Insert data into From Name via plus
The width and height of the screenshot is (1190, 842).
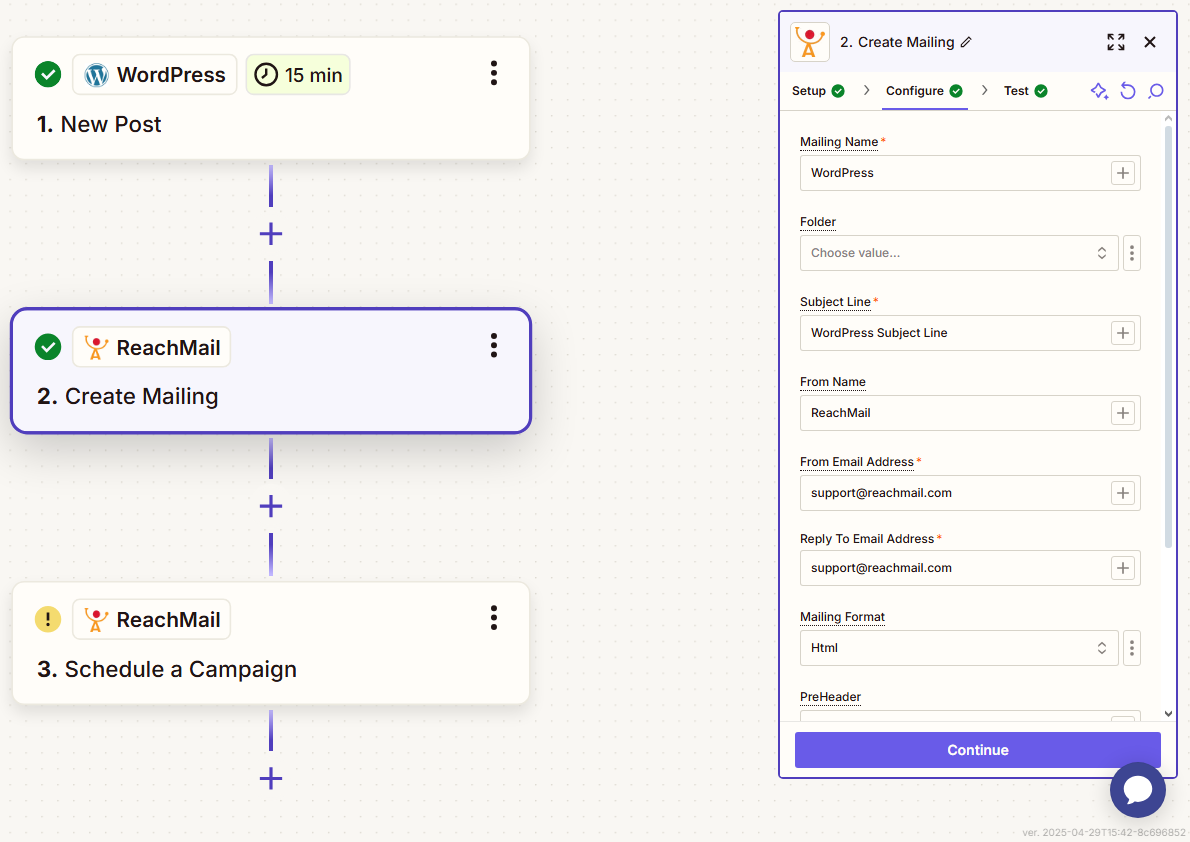click(x=1123, y=413)
